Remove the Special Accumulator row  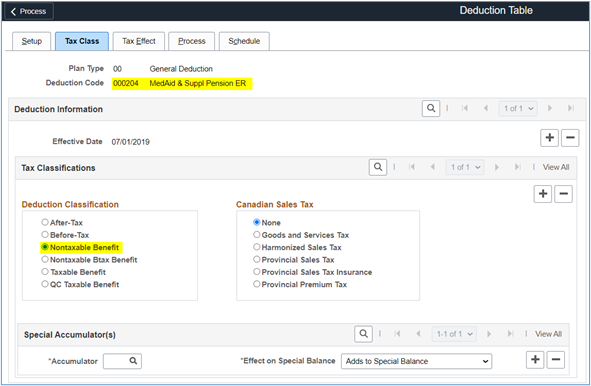[x=556, y=359]
